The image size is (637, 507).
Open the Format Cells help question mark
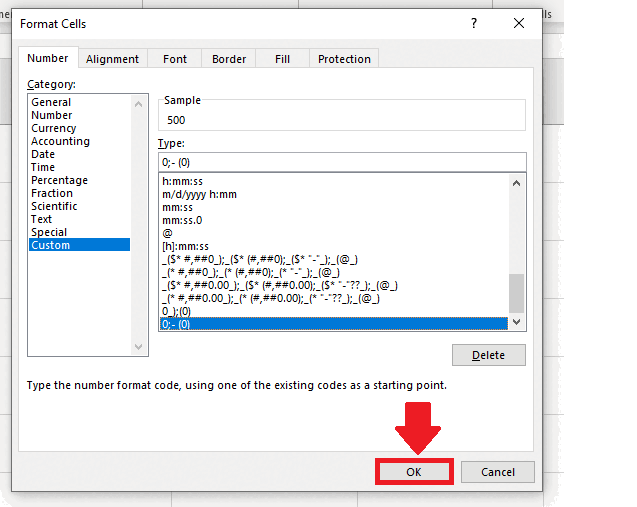click(x=474, y=24)
